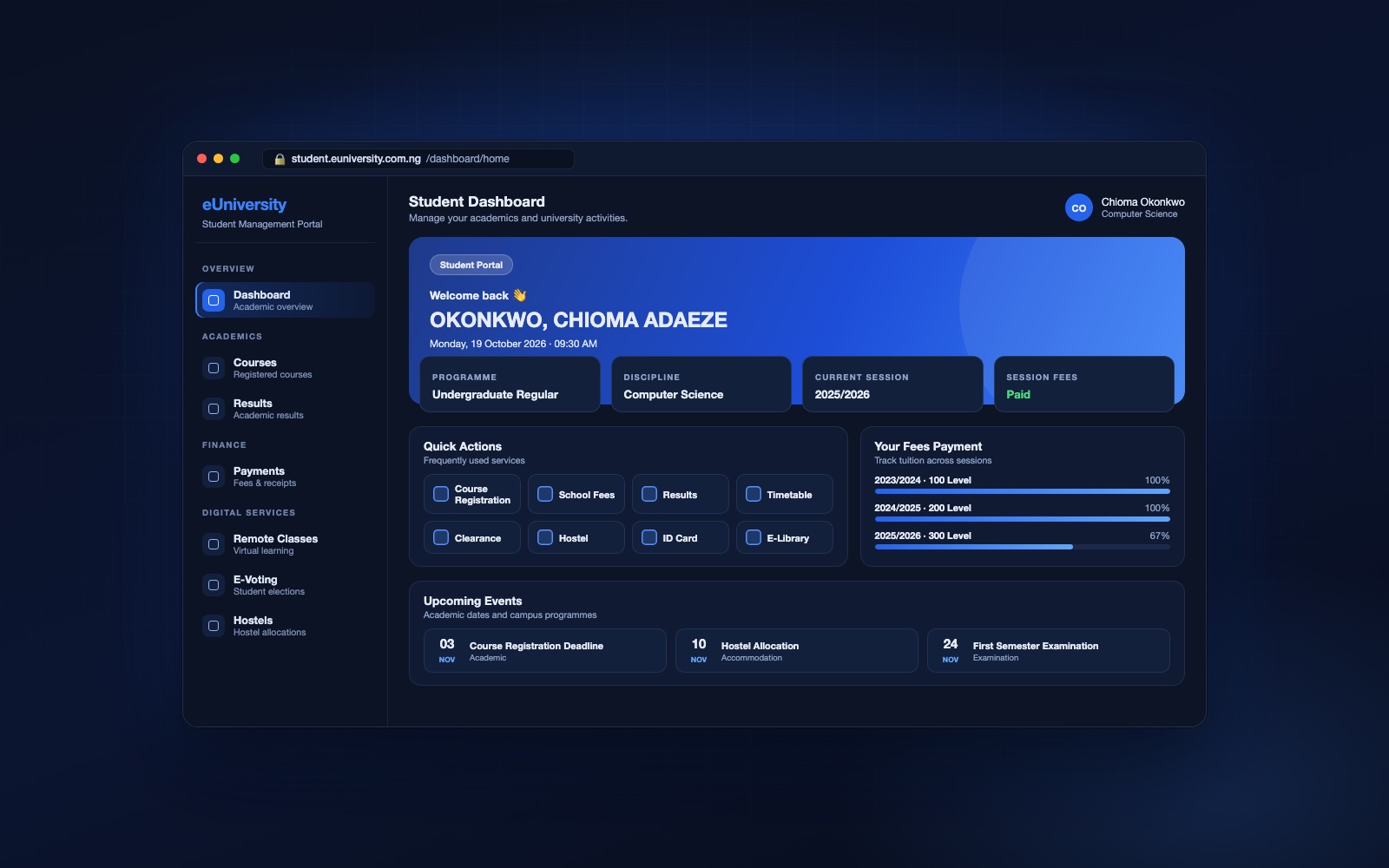The height and width of the screenshot is (868, 1389).
Task: Click the 67% fees payment value
Action: click(x=1160, y=536)
